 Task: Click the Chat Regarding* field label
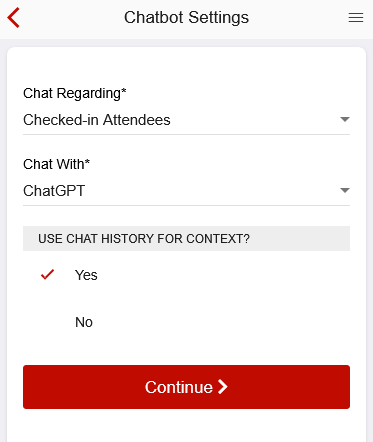[x=75, y=93]
